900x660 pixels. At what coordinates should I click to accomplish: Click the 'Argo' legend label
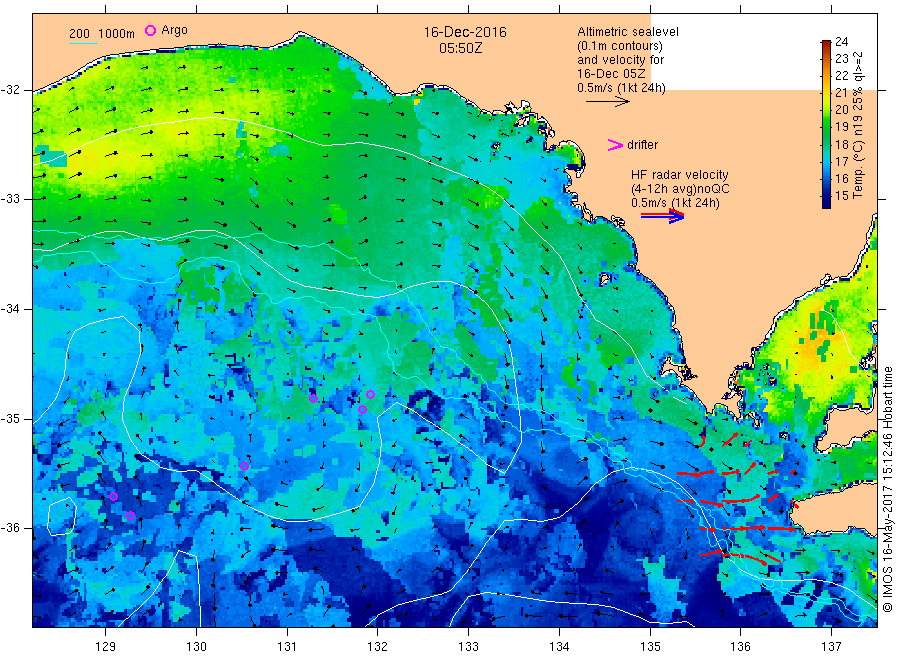point(174,30)
